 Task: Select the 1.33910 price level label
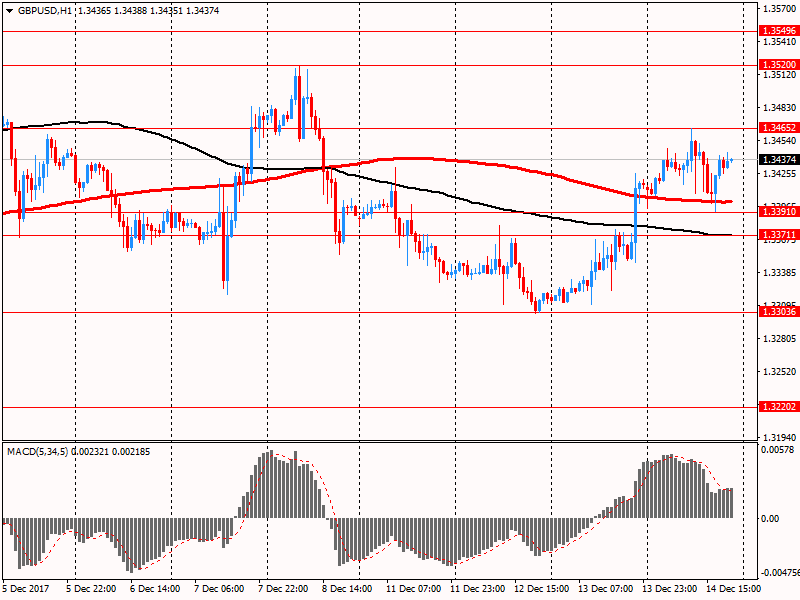779,211
